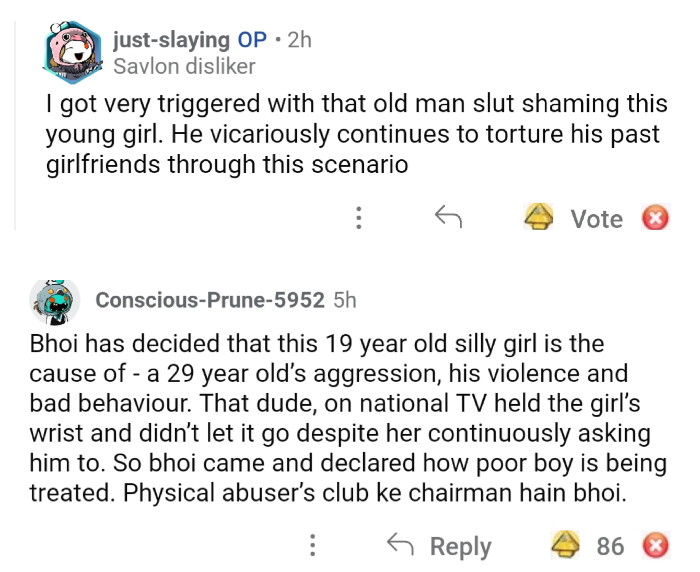The height and width of the screenshot is (572, 700).
Task: Downvote just-slaying's comment
Action: [x=655, y=217]
